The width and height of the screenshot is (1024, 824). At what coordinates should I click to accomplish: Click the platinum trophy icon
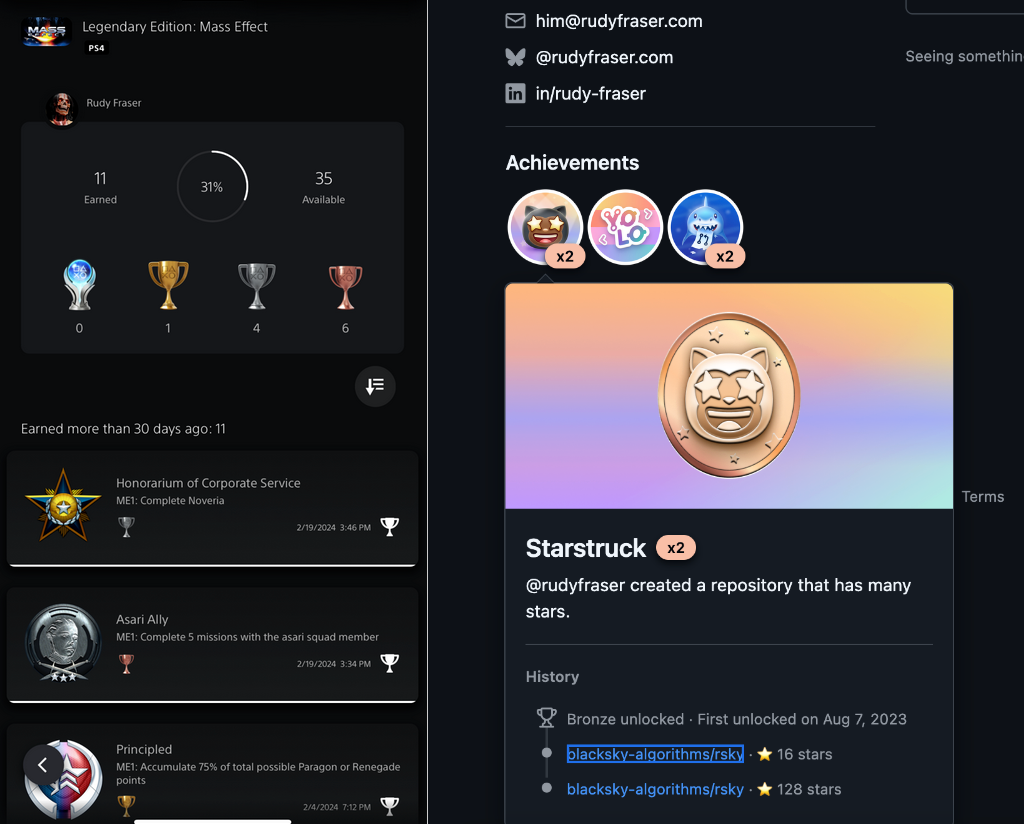[x=80, y=284]
